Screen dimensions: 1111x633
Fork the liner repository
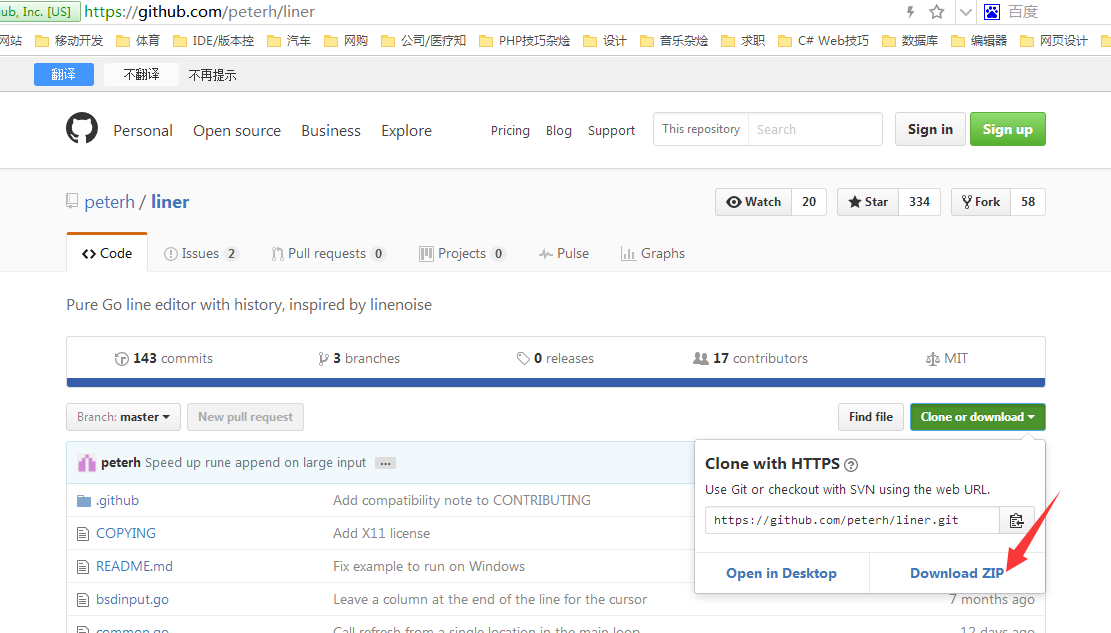(x=981, y=202)
